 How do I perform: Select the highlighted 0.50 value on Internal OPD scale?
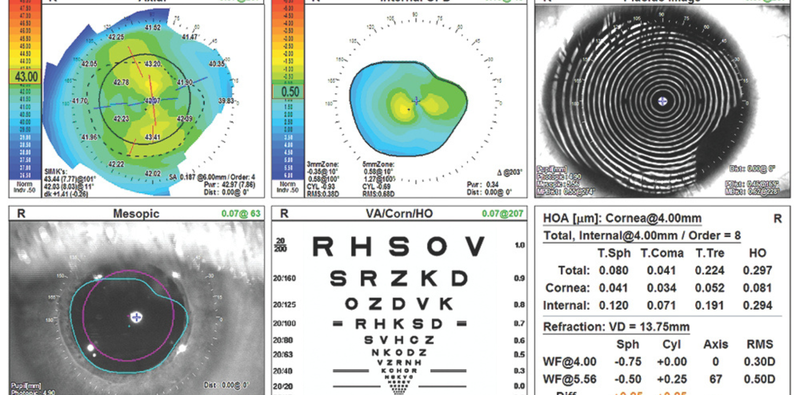(x=291, y=92)
